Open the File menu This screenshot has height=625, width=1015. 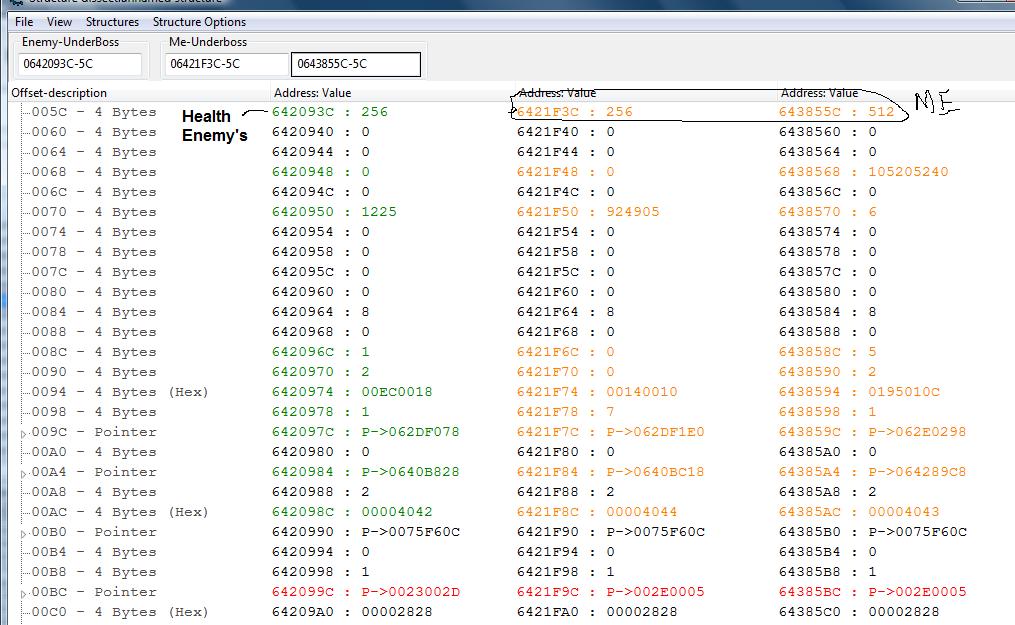(x=24, y=21)
